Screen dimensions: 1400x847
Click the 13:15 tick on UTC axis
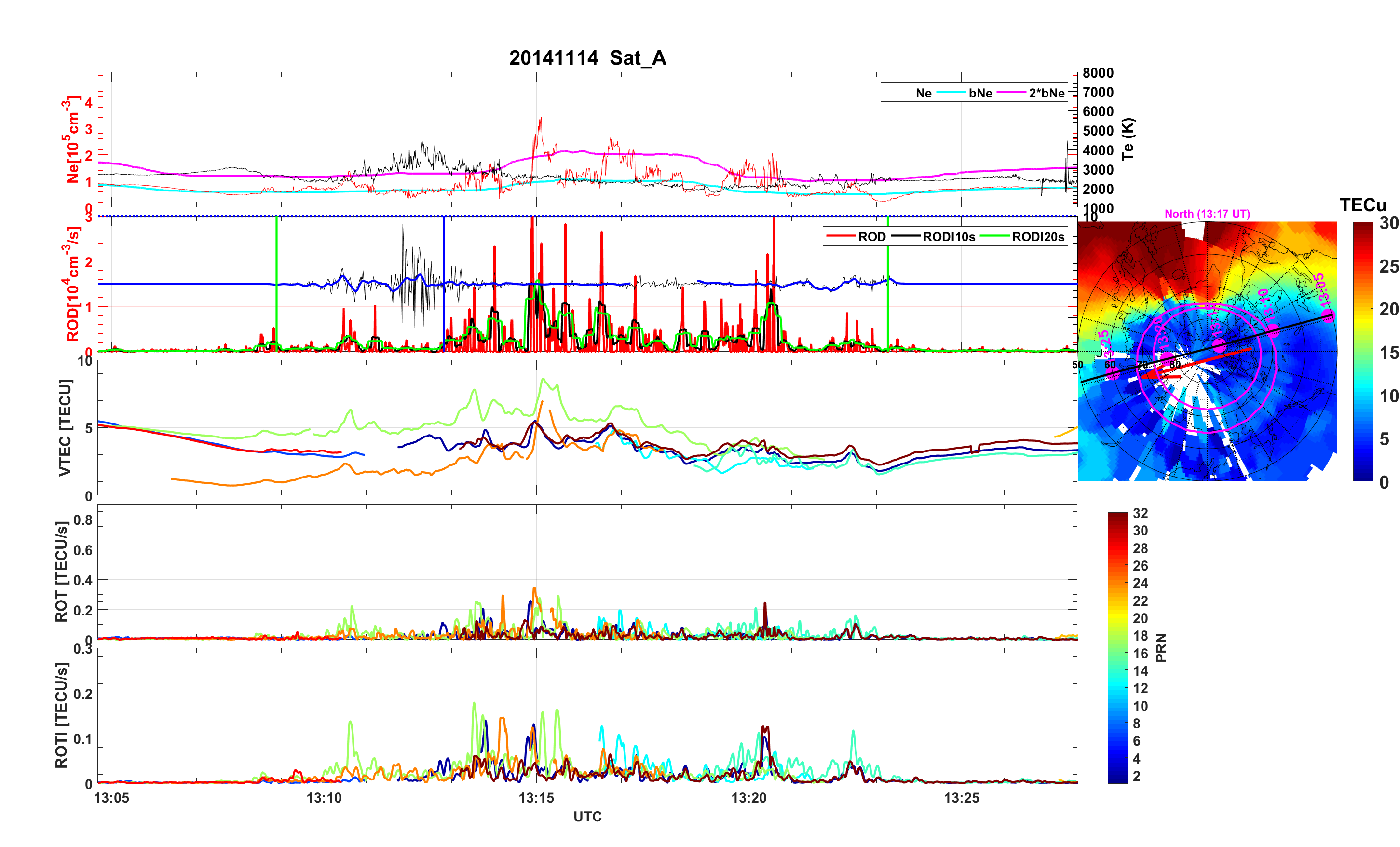point(536,797)
